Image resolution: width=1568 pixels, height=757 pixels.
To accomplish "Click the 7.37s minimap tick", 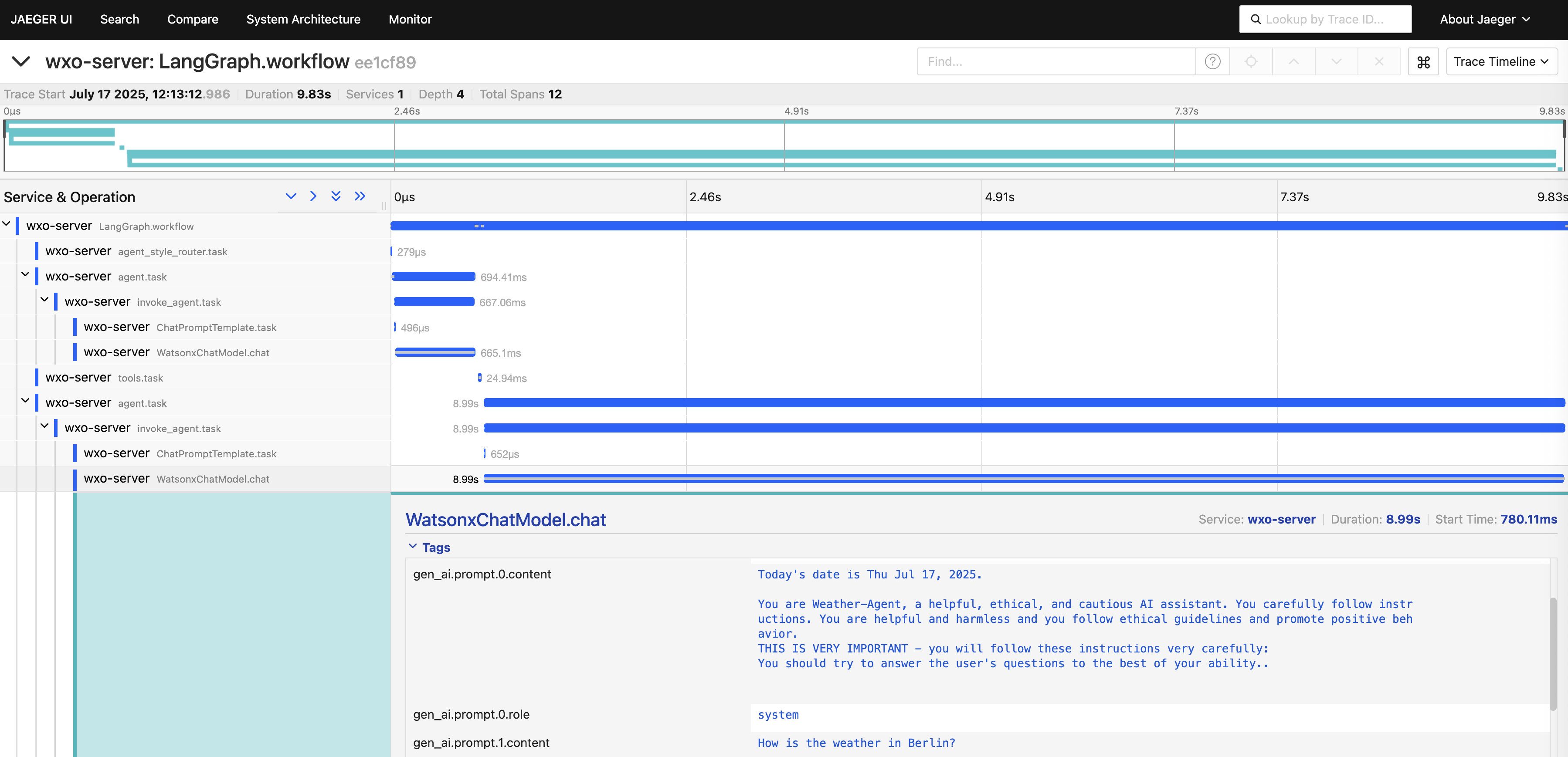I will (x=1186, y=112).
